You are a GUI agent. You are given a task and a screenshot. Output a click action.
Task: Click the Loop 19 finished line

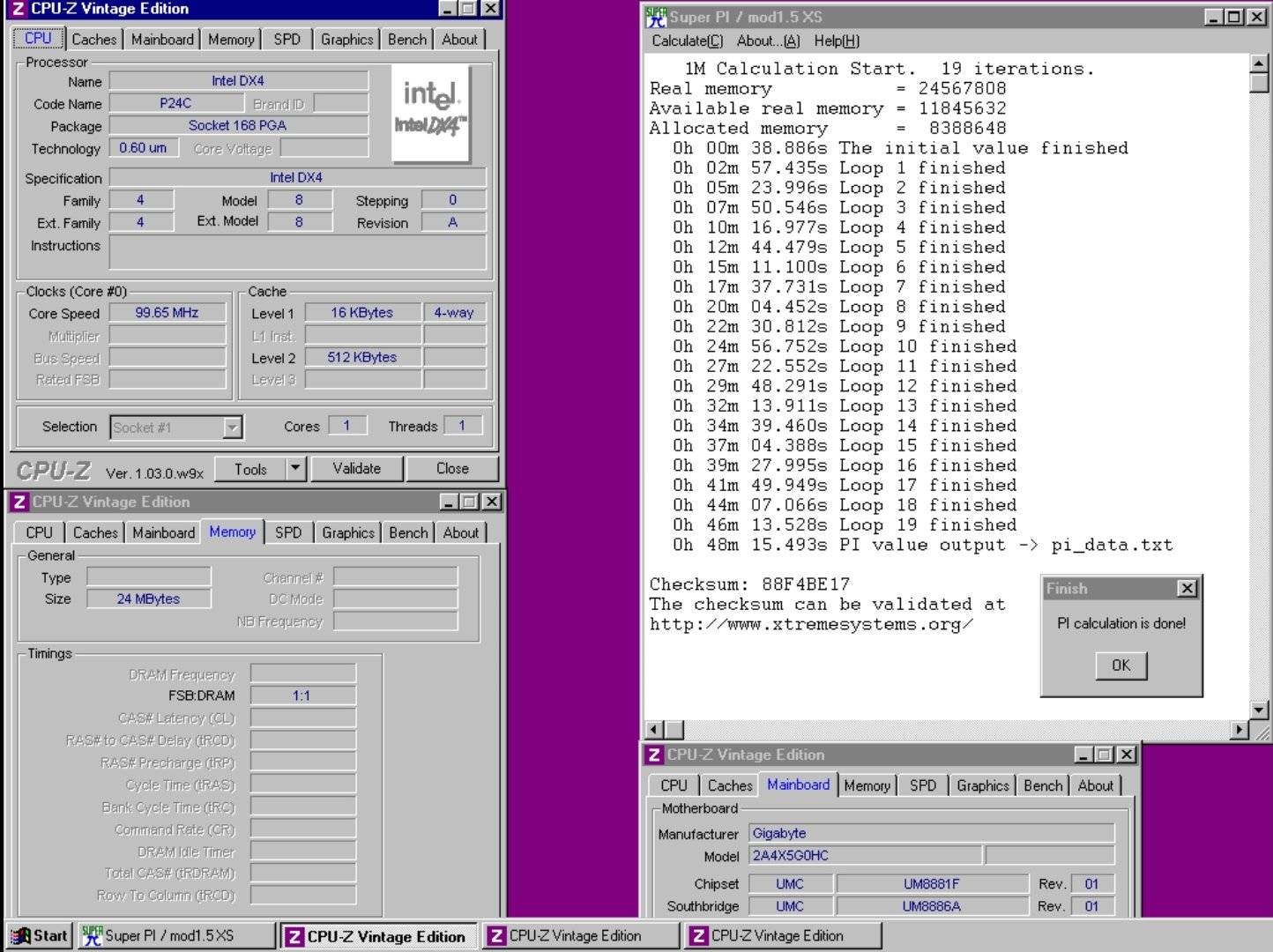tap(845, 525)
